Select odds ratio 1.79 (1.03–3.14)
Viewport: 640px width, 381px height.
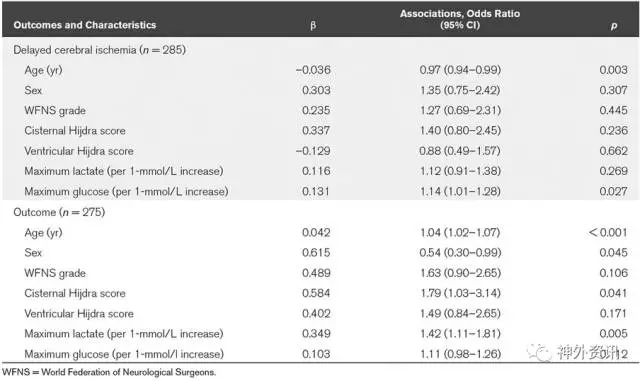point(460,293)
